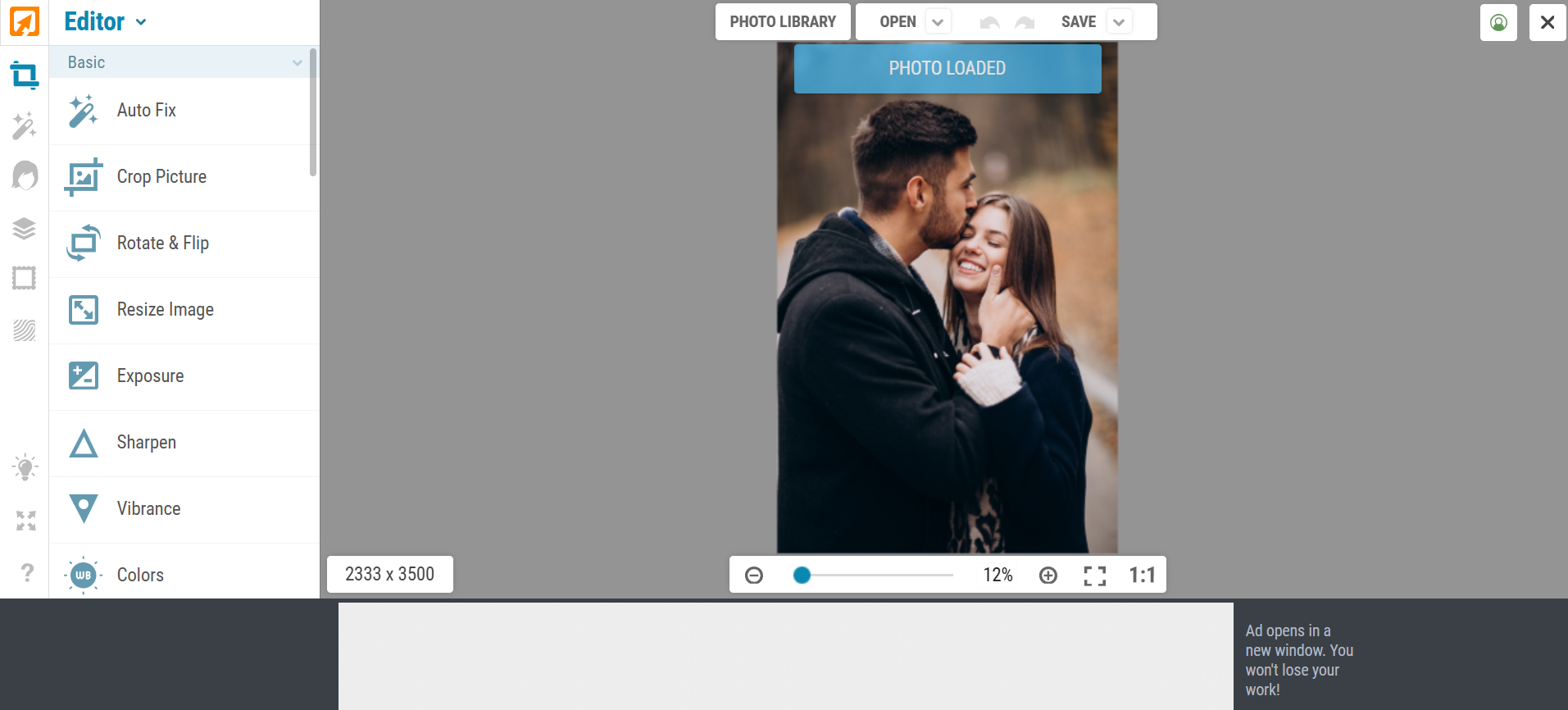Choose Crop Picture from Basic tools
The image size is (1568, 710).
[161, 177]
